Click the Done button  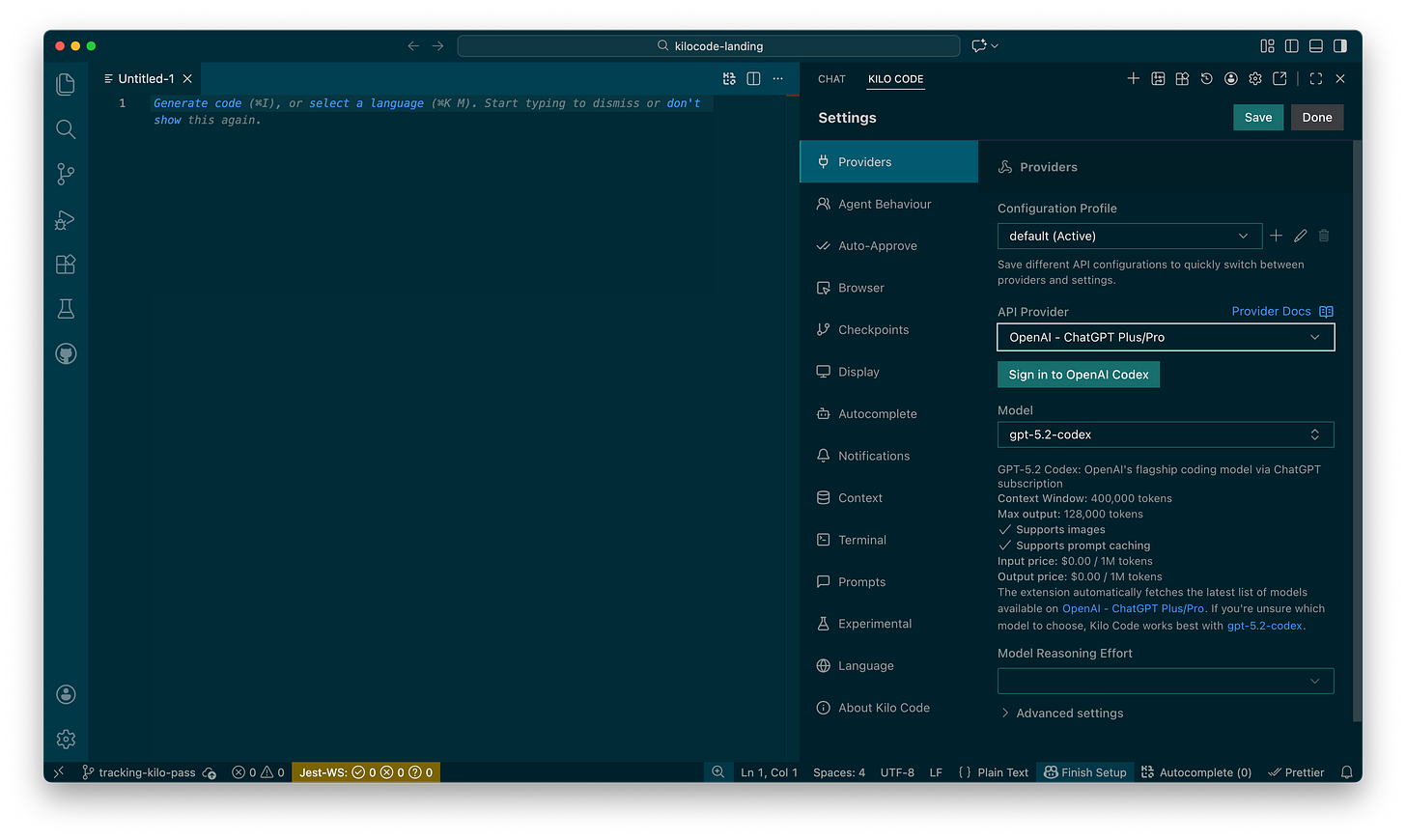click(1317, 117)
